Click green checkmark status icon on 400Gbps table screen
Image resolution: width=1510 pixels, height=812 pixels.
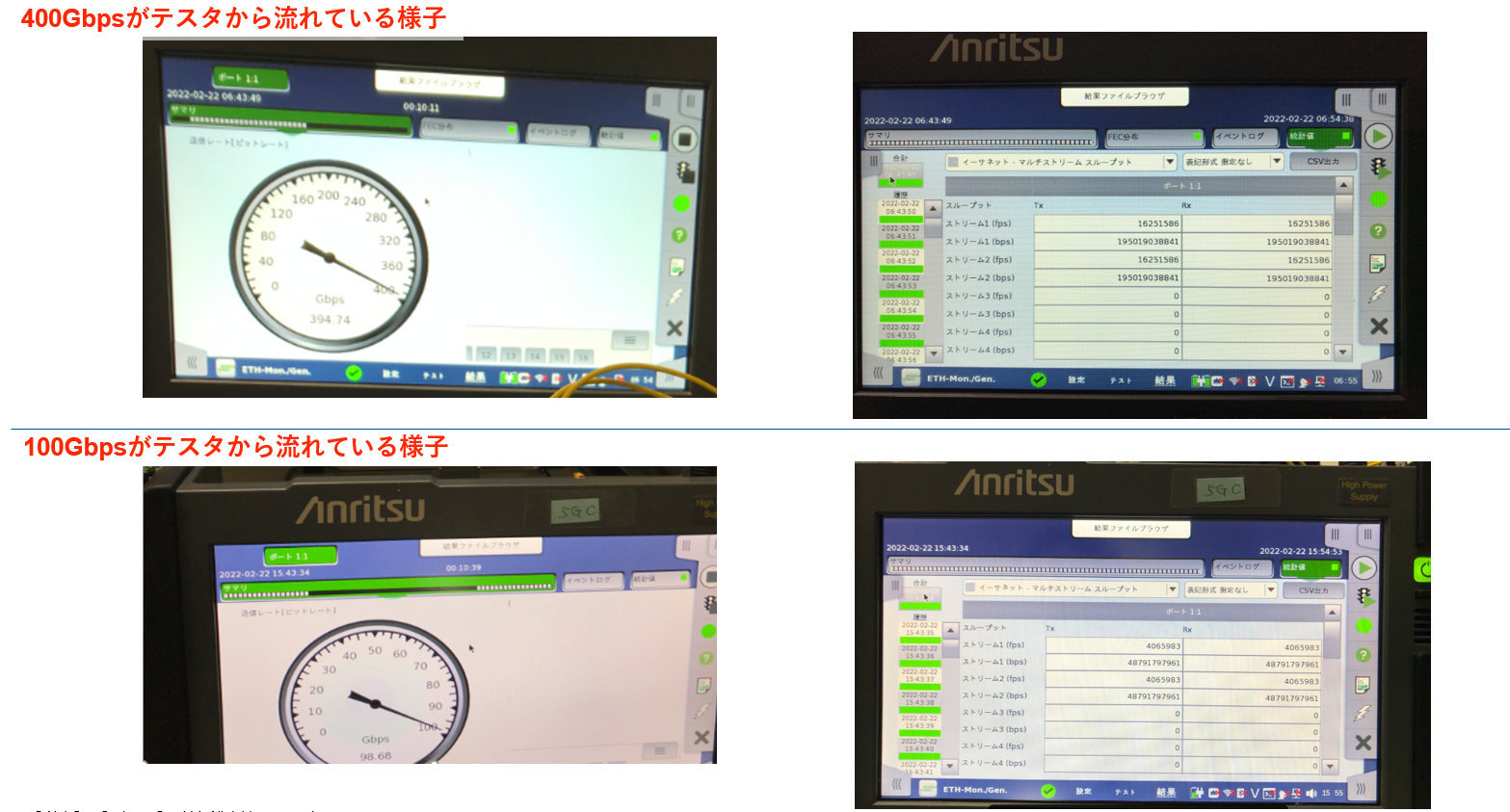point(1038,380)
